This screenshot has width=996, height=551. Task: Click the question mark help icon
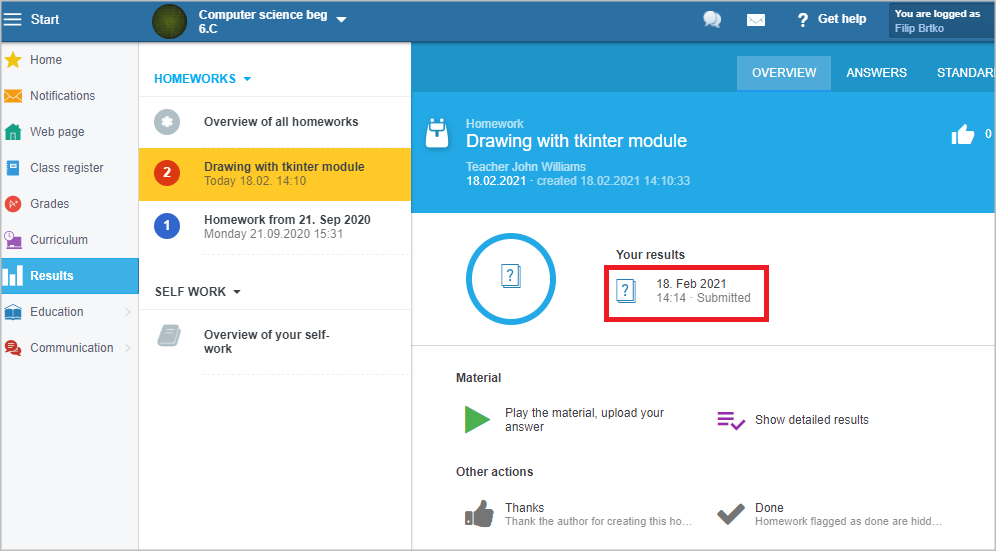click(803, 20)
